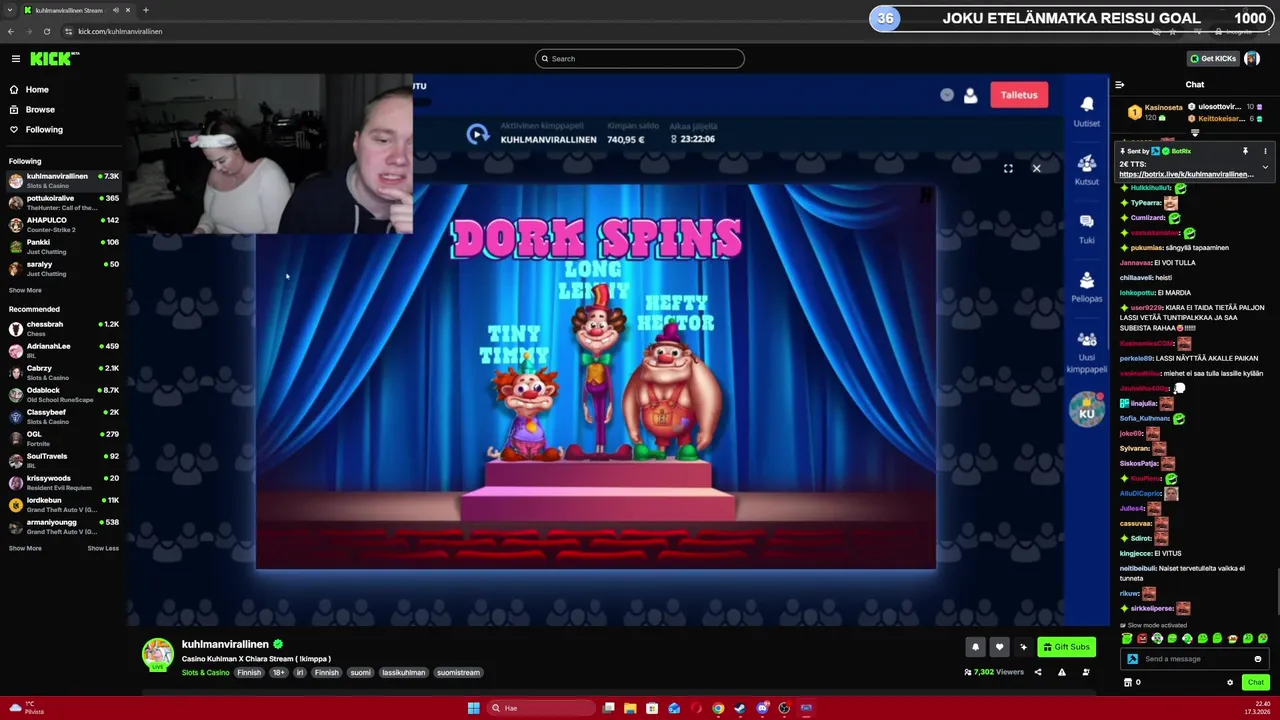Open pottukoiralive channel in Following list
This screenshot has height=720, width=1280.
click(x=63, y=202)
